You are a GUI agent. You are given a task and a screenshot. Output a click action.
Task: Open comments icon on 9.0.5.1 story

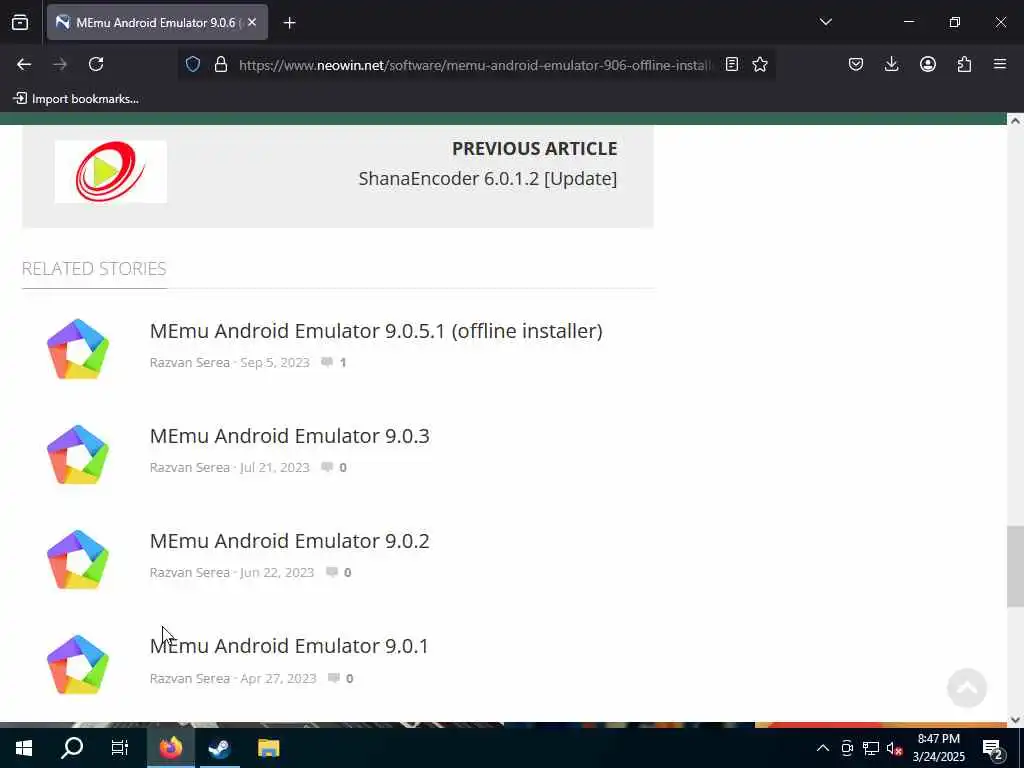327,362
